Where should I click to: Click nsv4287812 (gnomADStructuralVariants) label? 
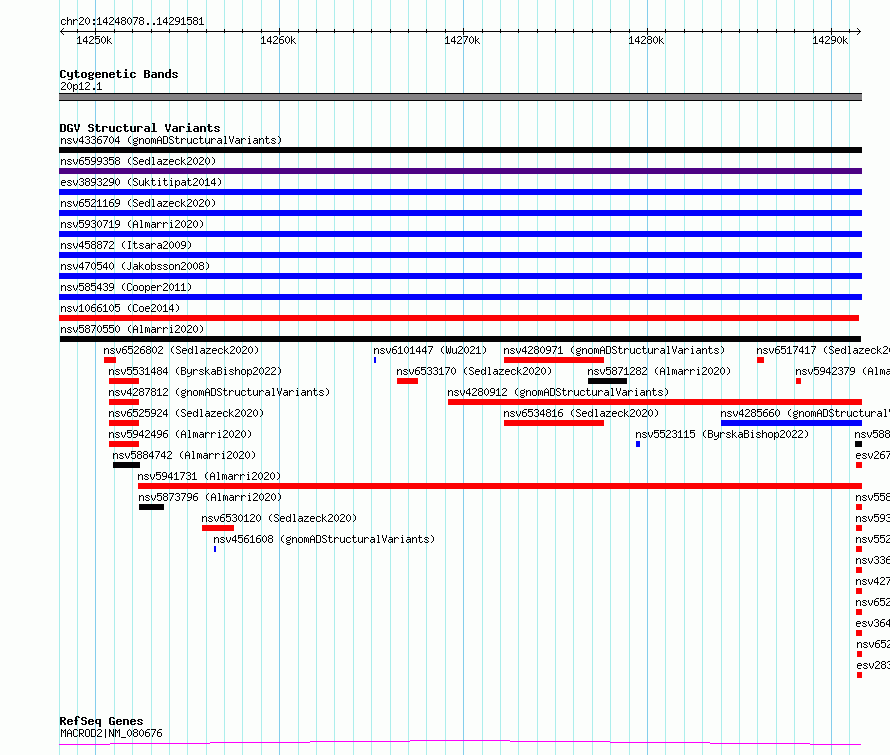[x=219, y=392]
